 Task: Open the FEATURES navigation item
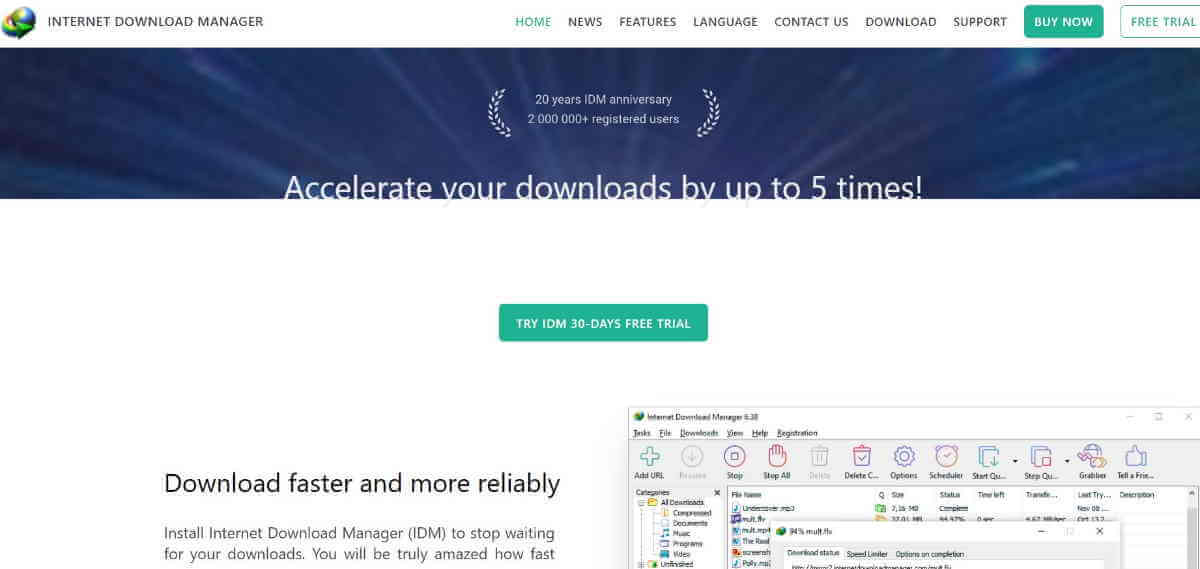coord(647,21)
